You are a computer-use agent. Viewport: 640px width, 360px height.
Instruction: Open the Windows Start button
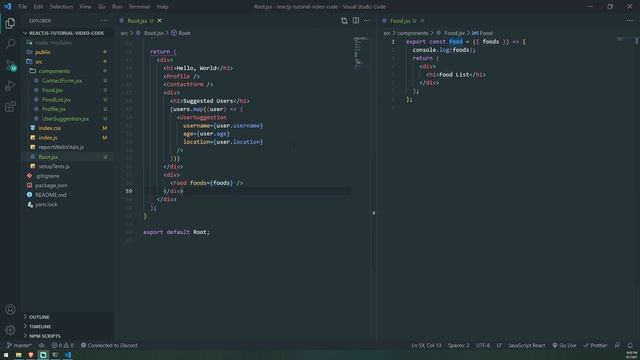click(6, 355)
